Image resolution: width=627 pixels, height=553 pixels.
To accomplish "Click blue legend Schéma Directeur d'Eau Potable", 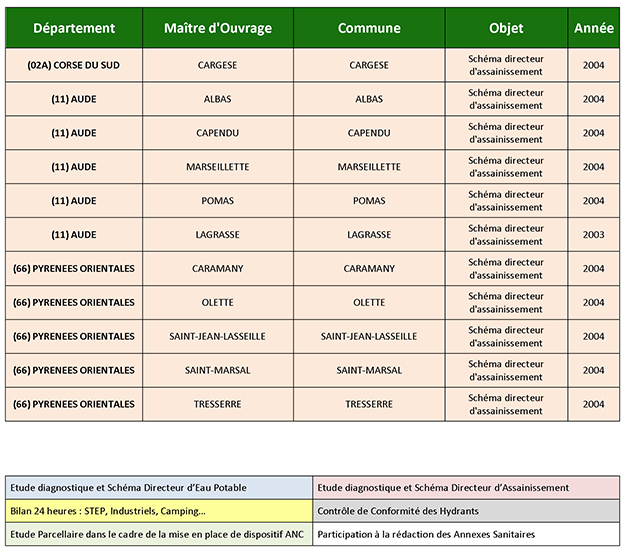I will pyautogui.click(x=159, y=488).
